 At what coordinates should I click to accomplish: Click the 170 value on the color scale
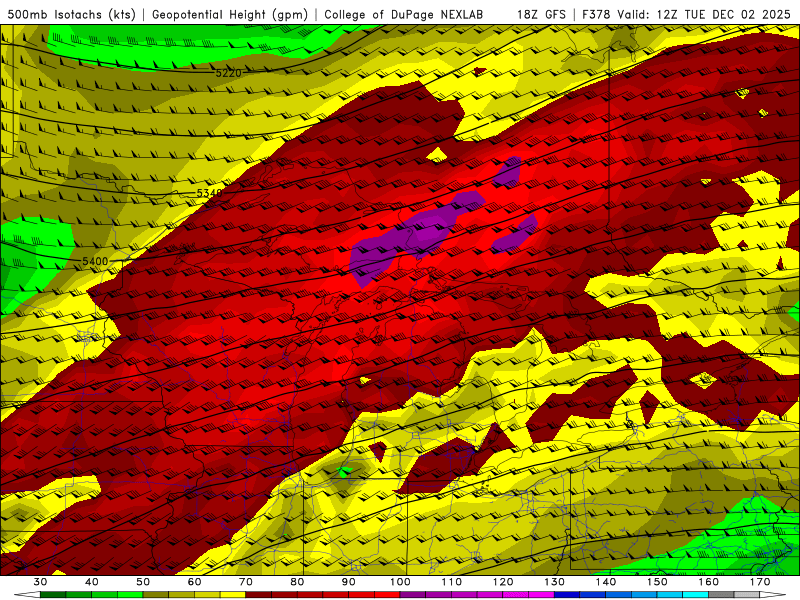760,582
